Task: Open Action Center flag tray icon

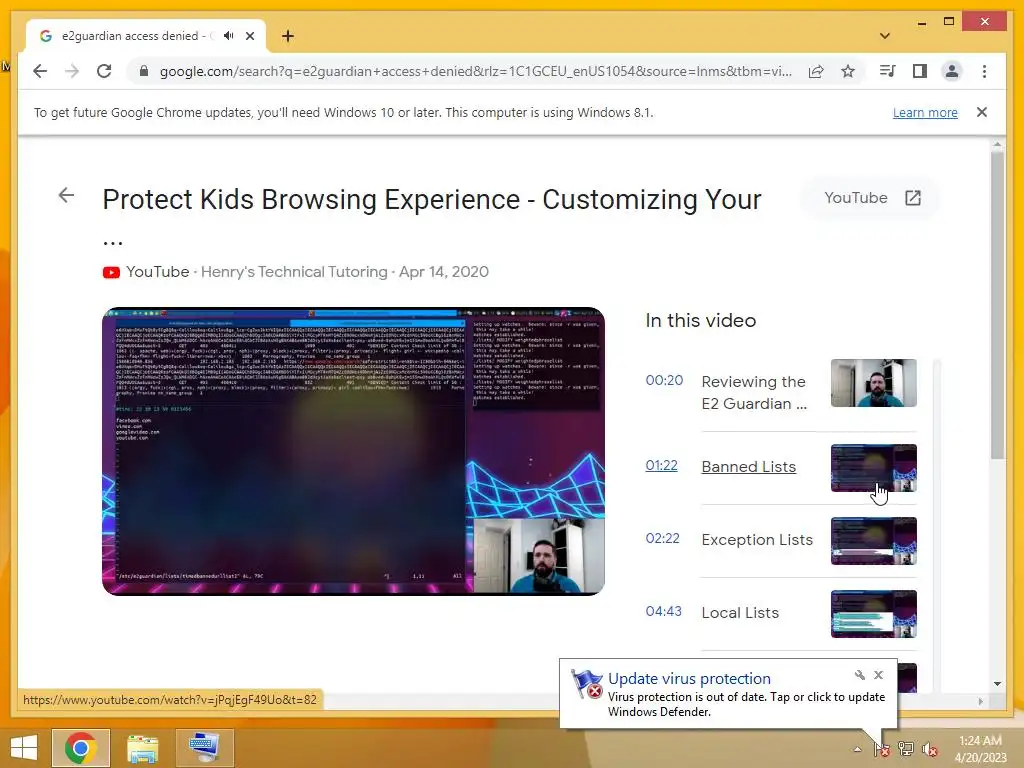Action: [x=881, y=749]
